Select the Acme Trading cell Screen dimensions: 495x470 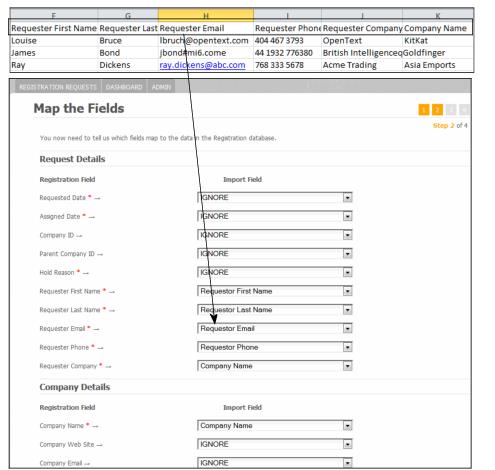(362, 65)
